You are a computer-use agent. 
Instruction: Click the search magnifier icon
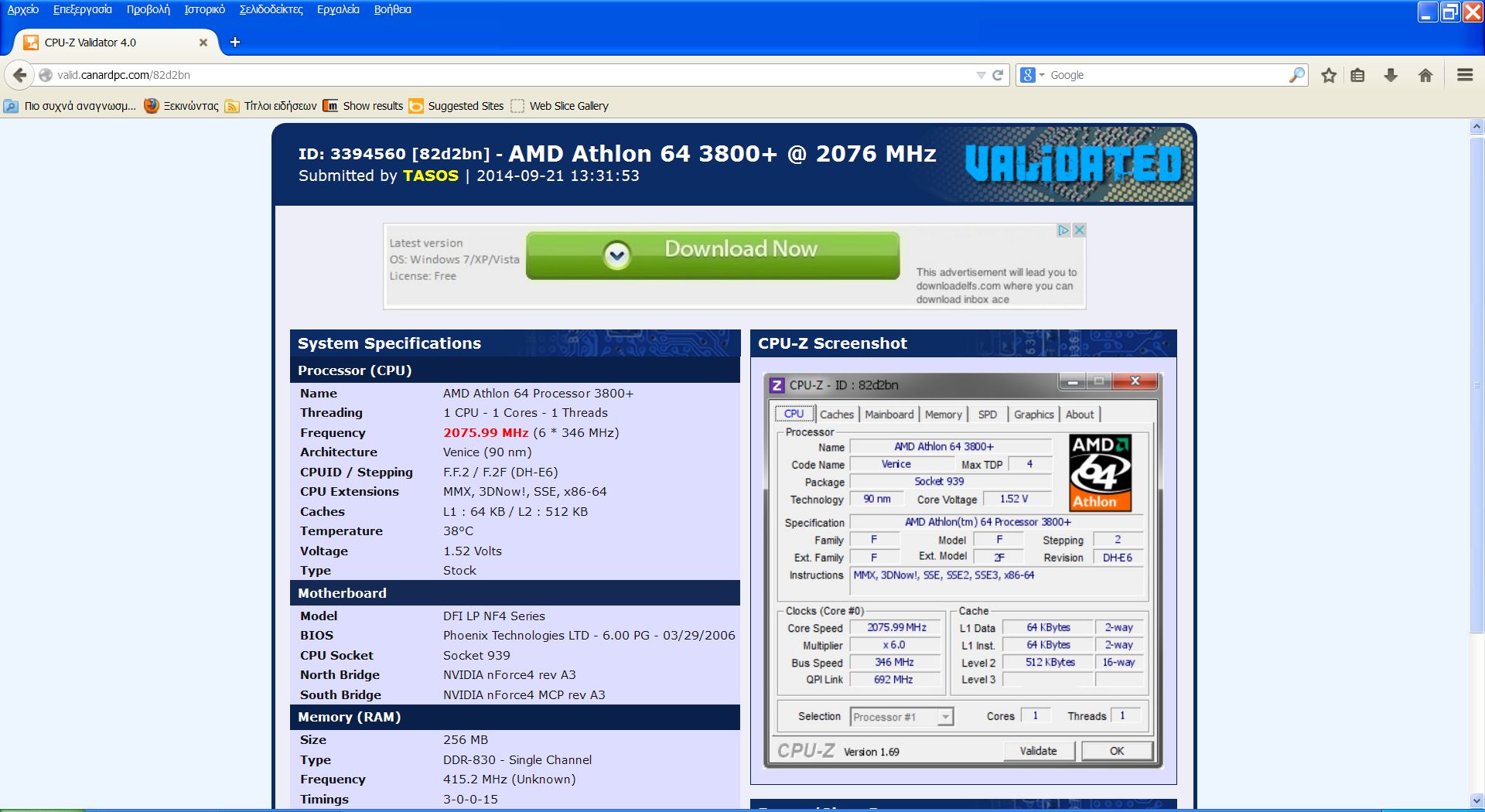(1297, 75)
